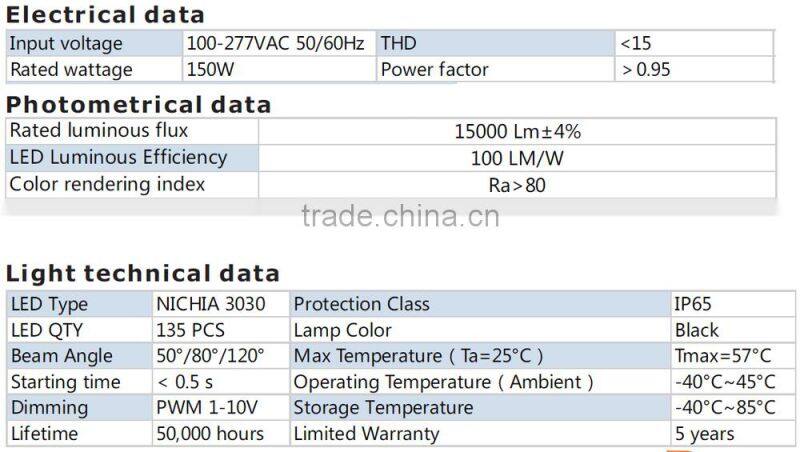
Task: Click the LED Luminous Efficiency label
Action: tap(118, 157)
